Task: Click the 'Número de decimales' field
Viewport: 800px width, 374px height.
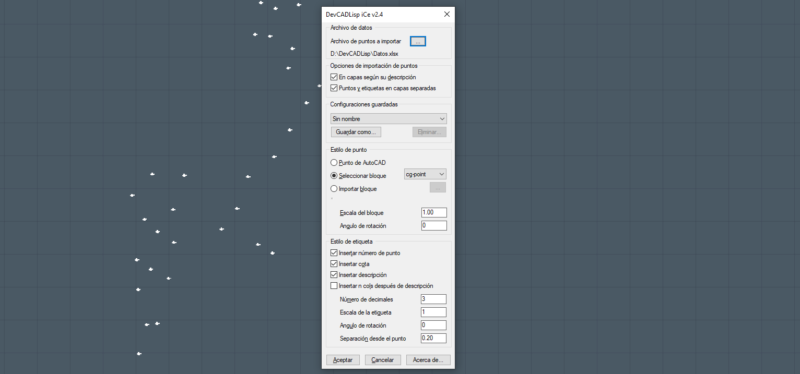Action: coord(434,299)
